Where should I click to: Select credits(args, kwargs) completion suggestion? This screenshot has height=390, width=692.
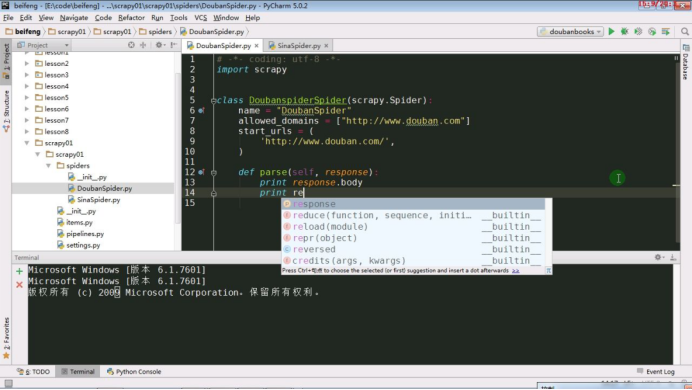click(x=413, y=261)
